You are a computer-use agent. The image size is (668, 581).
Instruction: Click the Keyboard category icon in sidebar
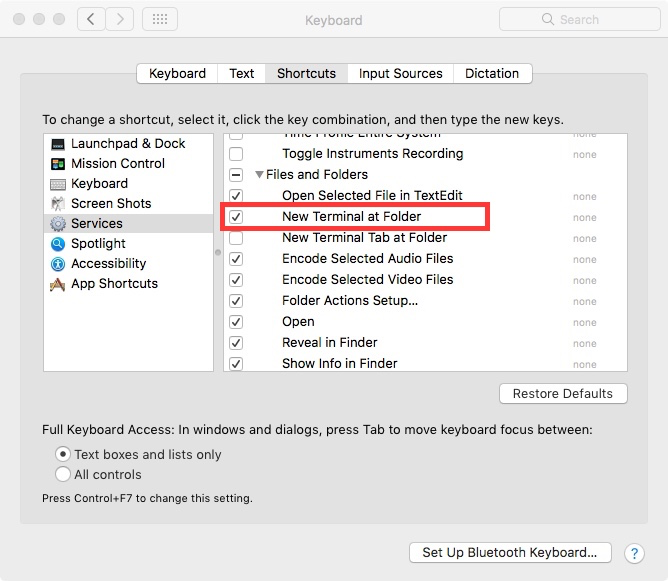click(x=58, y=184)
